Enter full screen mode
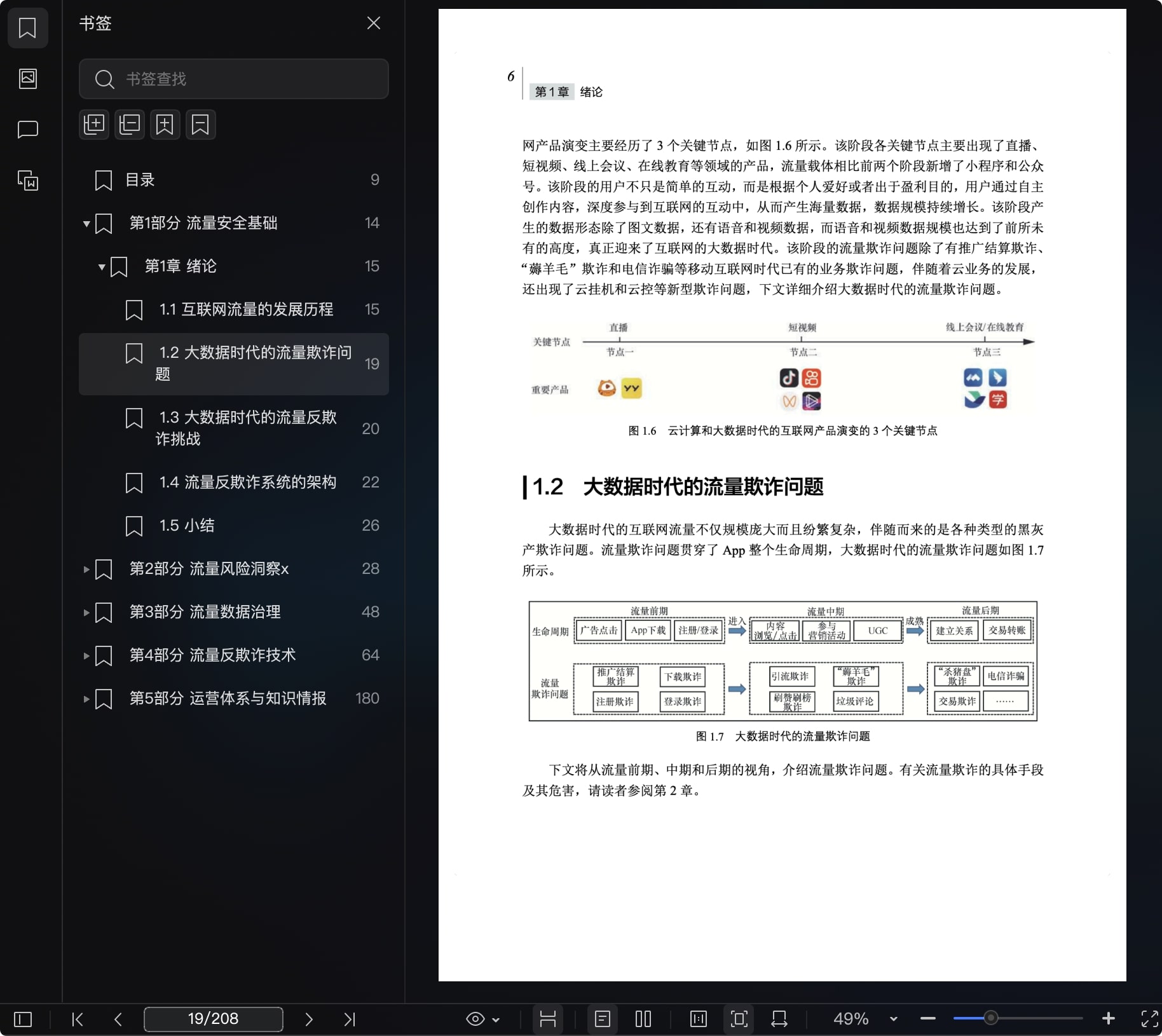 (x=1149, y=1019)
